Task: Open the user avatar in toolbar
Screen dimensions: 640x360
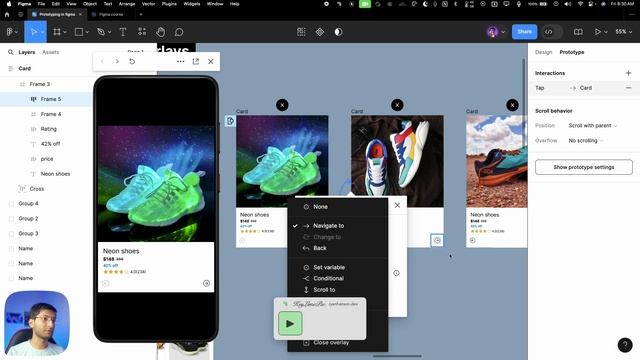Action: coord(493,32)
